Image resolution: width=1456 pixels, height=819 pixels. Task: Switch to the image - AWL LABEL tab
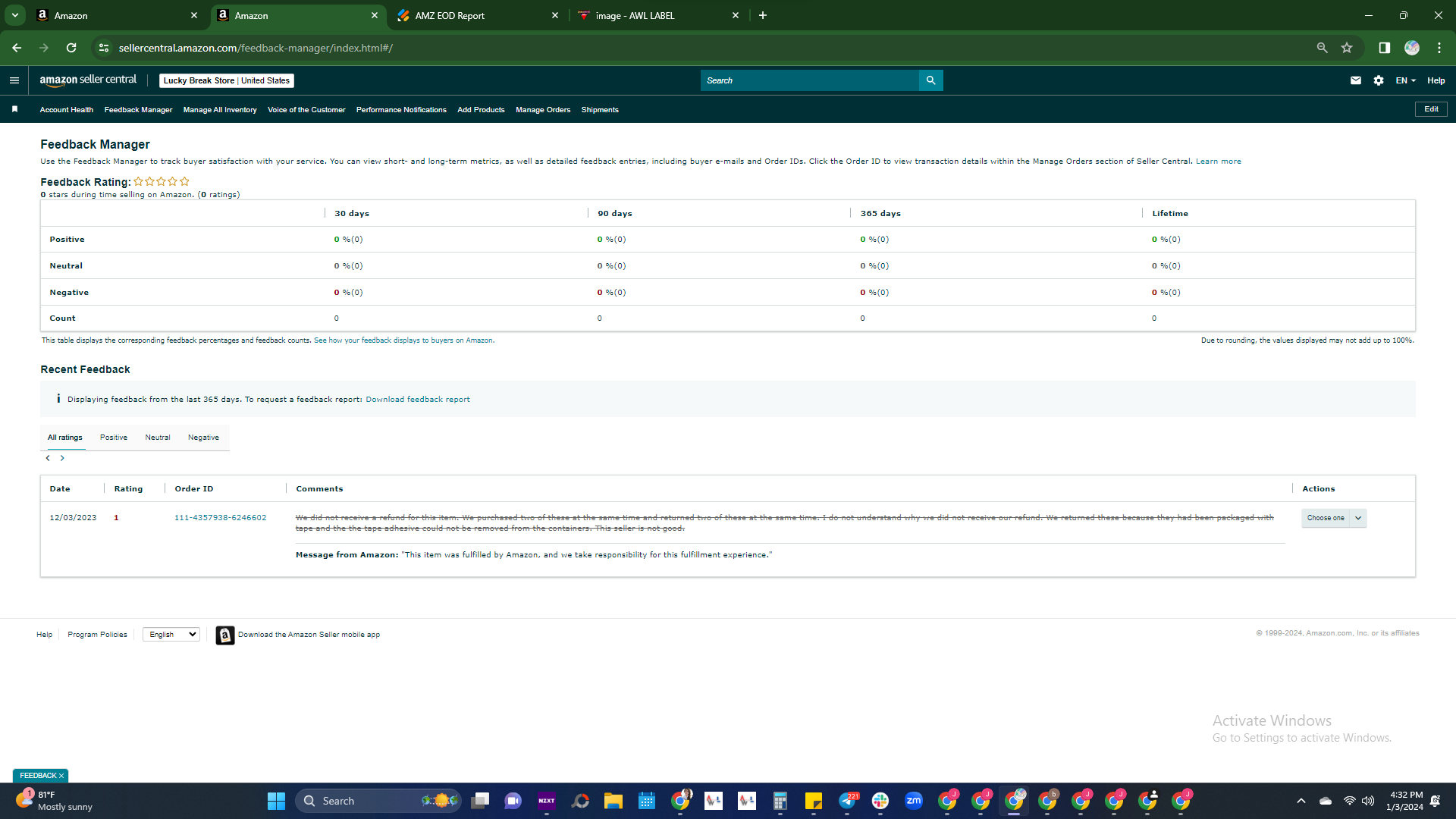point(658,15)
